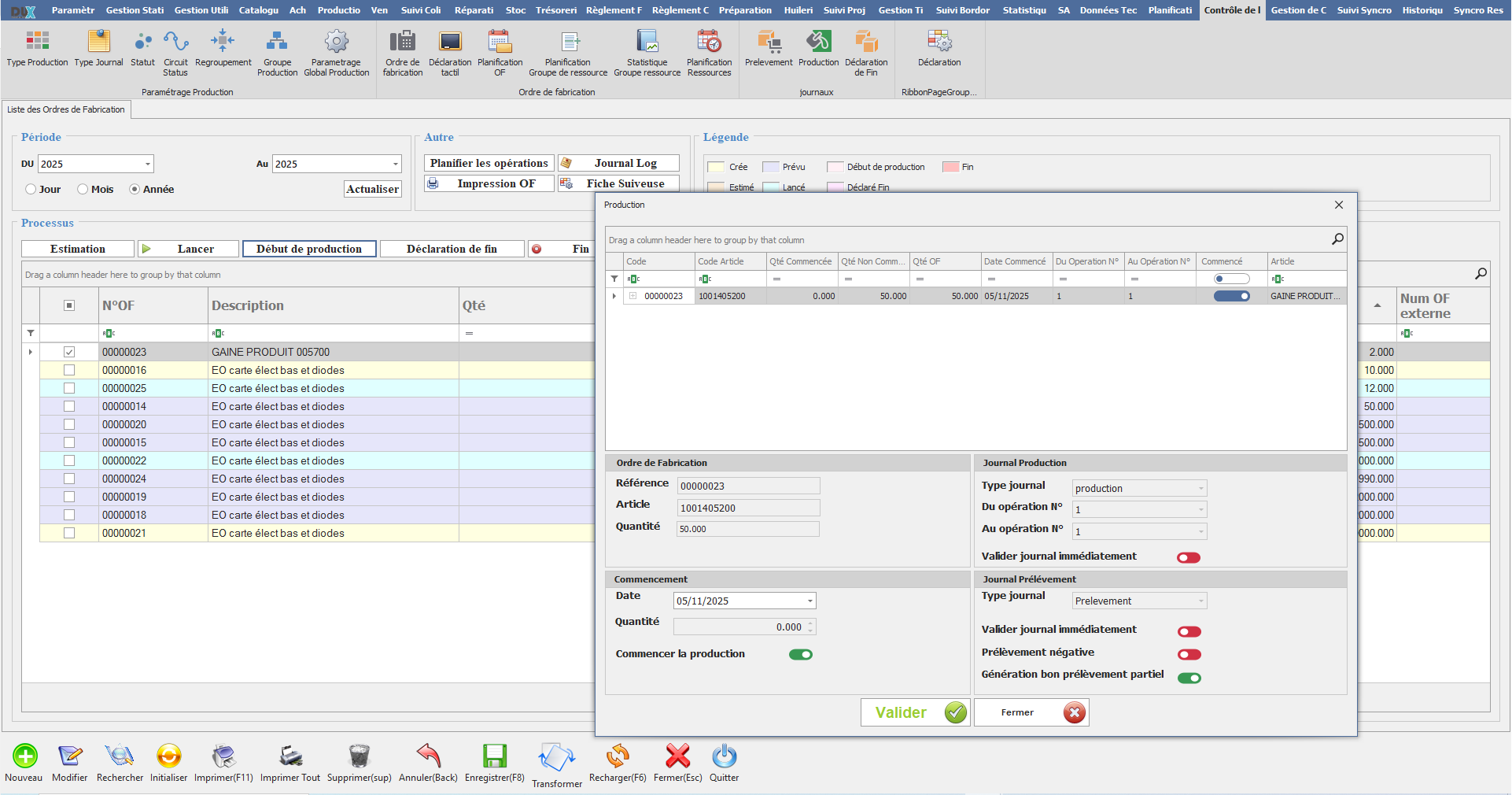Click the Recharger(F6) refresh icon
Screen dimensions: 1512x795
(x=618, y=757)
